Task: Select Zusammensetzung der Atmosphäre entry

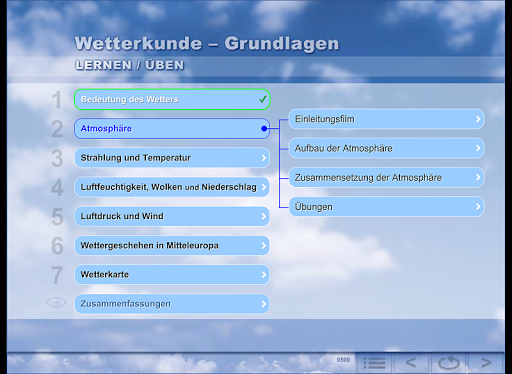Action: point(386,178)
